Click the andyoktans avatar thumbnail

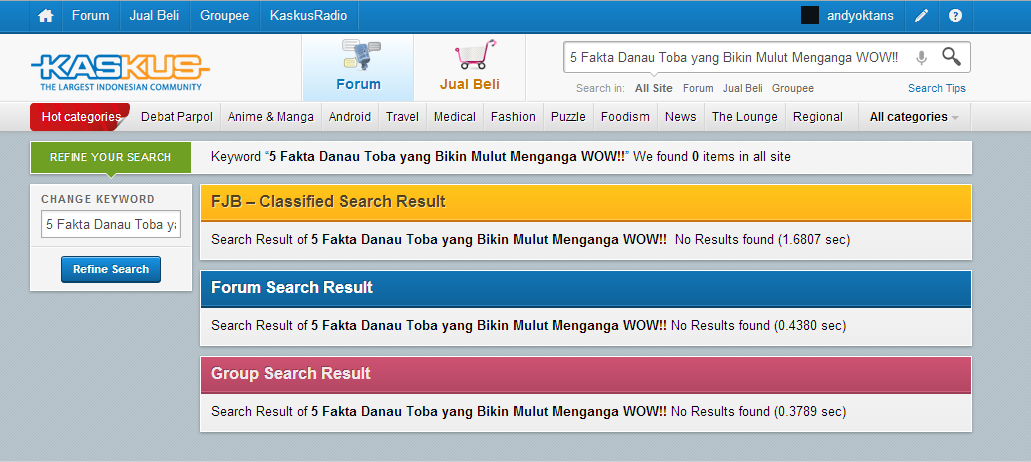click(x=809, y=16)
